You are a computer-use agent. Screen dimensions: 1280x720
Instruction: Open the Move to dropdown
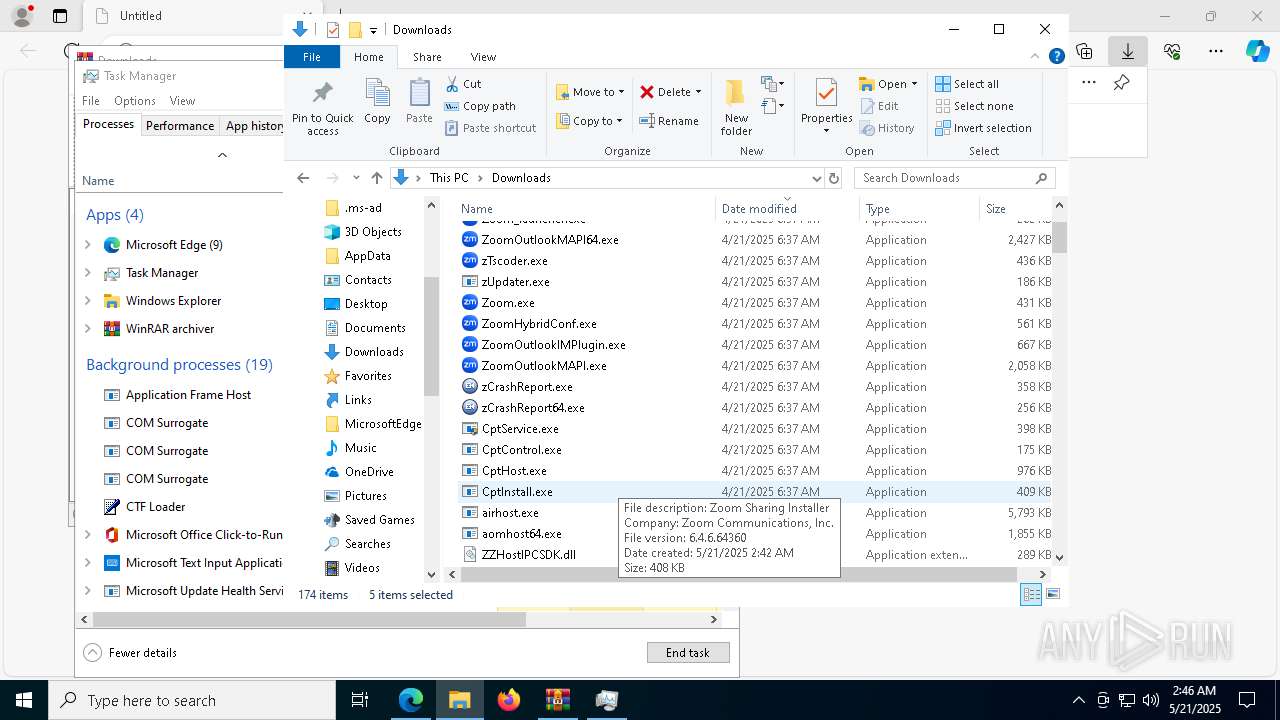tap(590, 92)
